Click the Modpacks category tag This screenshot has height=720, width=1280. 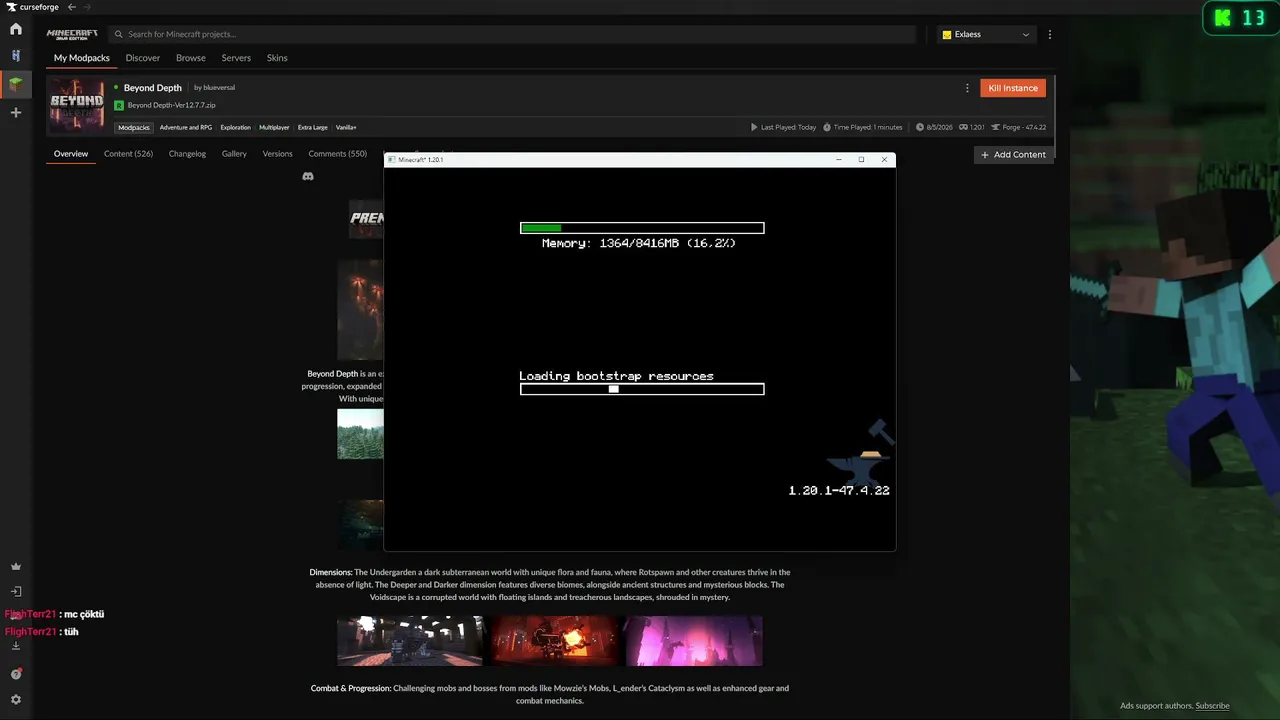coord(134,128)
